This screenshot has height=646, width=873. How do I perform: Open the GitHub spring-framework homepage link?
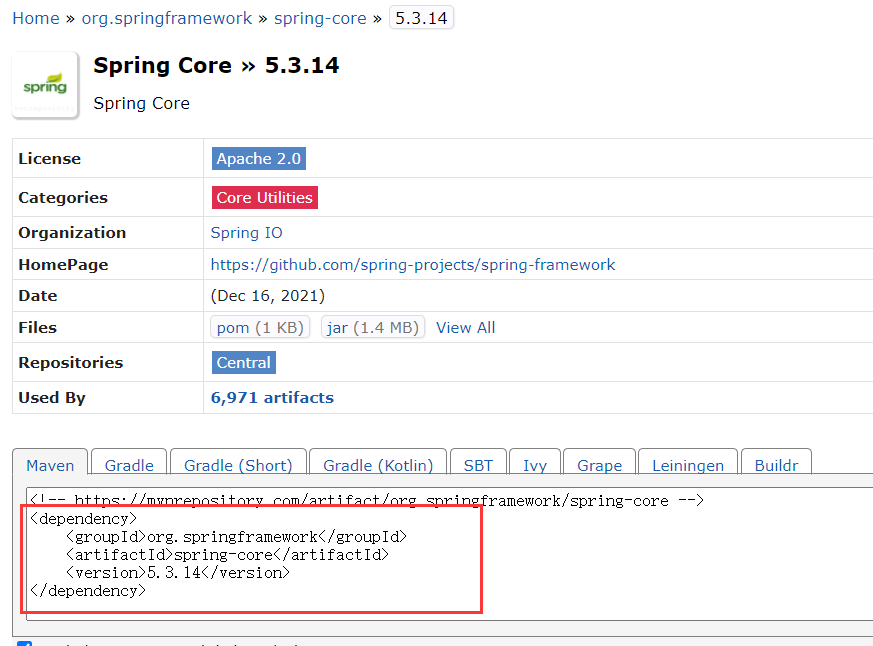pyautogui.click(x=413, y=265)
